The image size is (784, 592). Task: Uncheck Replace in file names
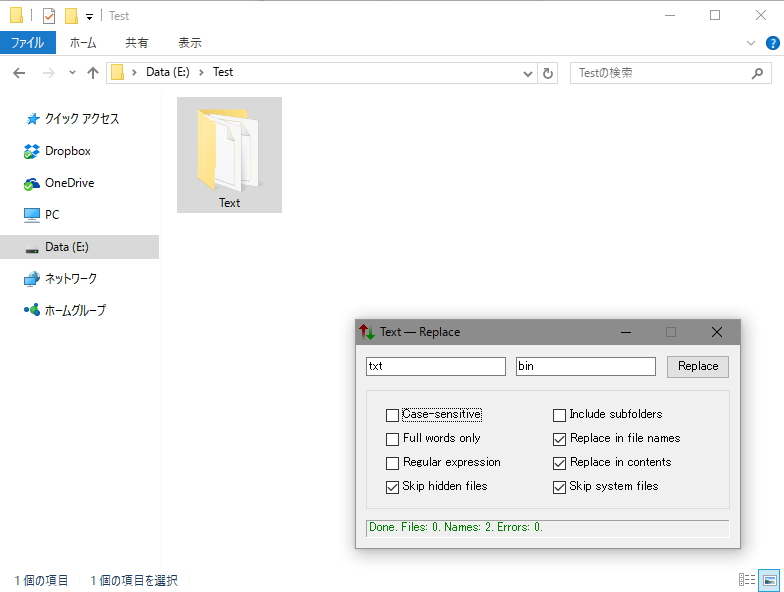(559, 439)
